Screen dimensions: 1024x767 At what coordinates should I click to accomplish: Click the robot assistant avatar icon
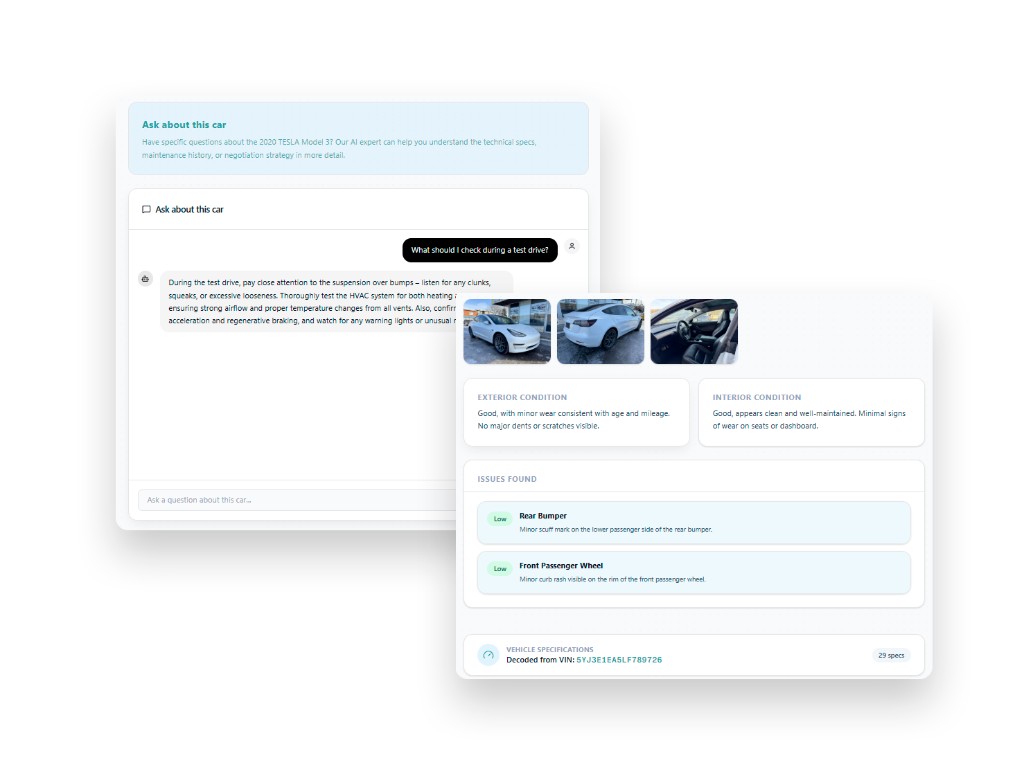point(145,278)
